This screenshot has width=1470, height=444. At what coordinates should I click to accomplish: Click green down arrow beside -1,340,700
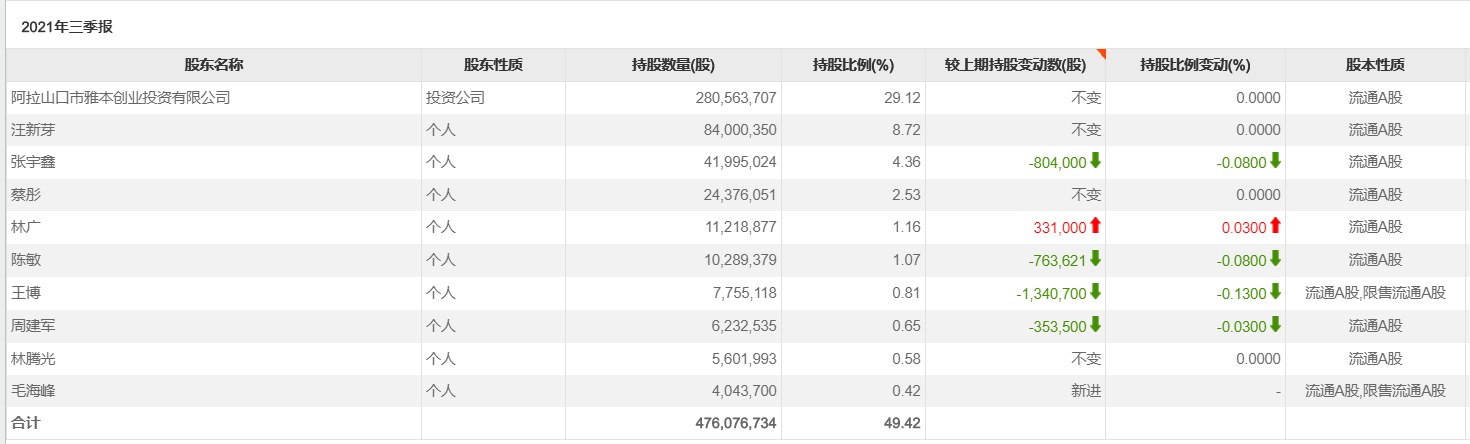pos(1095,292)
